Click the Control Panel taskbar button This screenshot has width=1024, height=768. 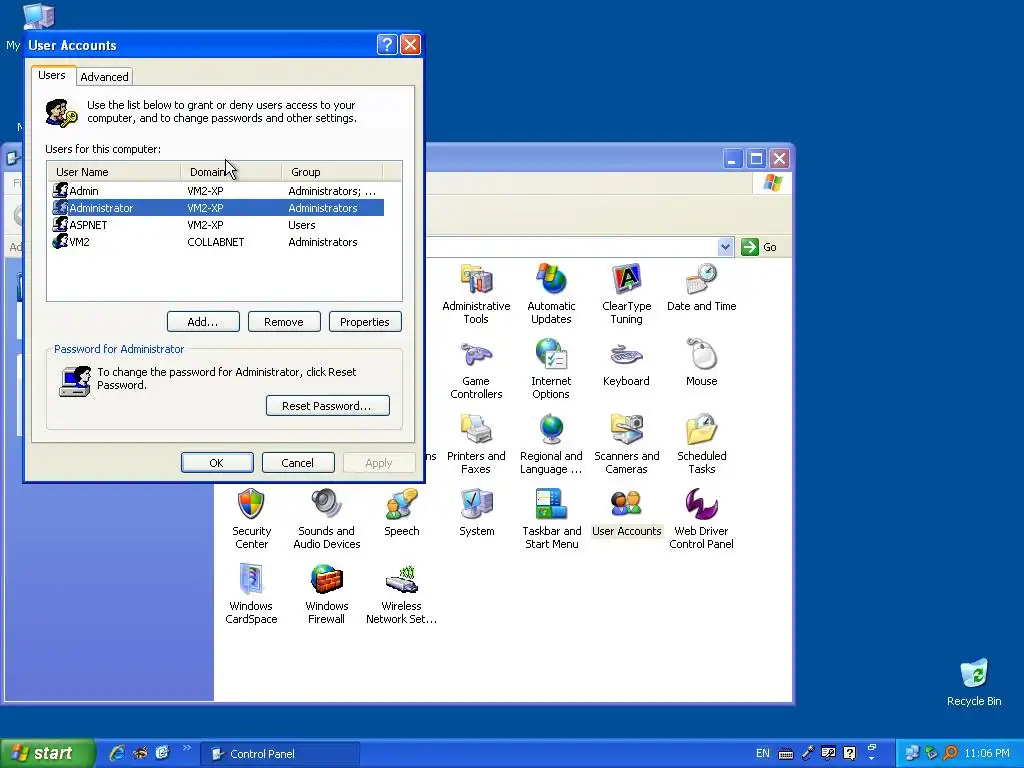(x=280, y=754)
